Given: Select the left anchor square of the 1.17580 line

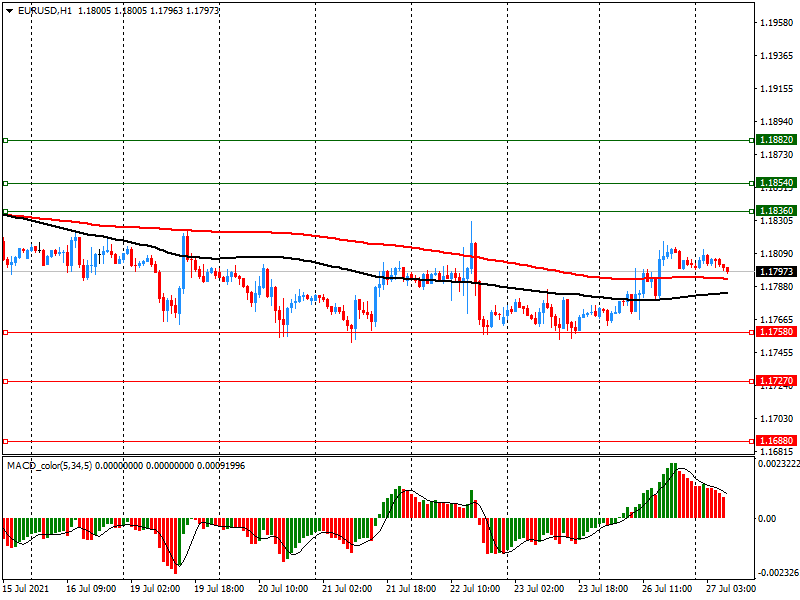Looking at the screenshot, I should coord(6,333).
